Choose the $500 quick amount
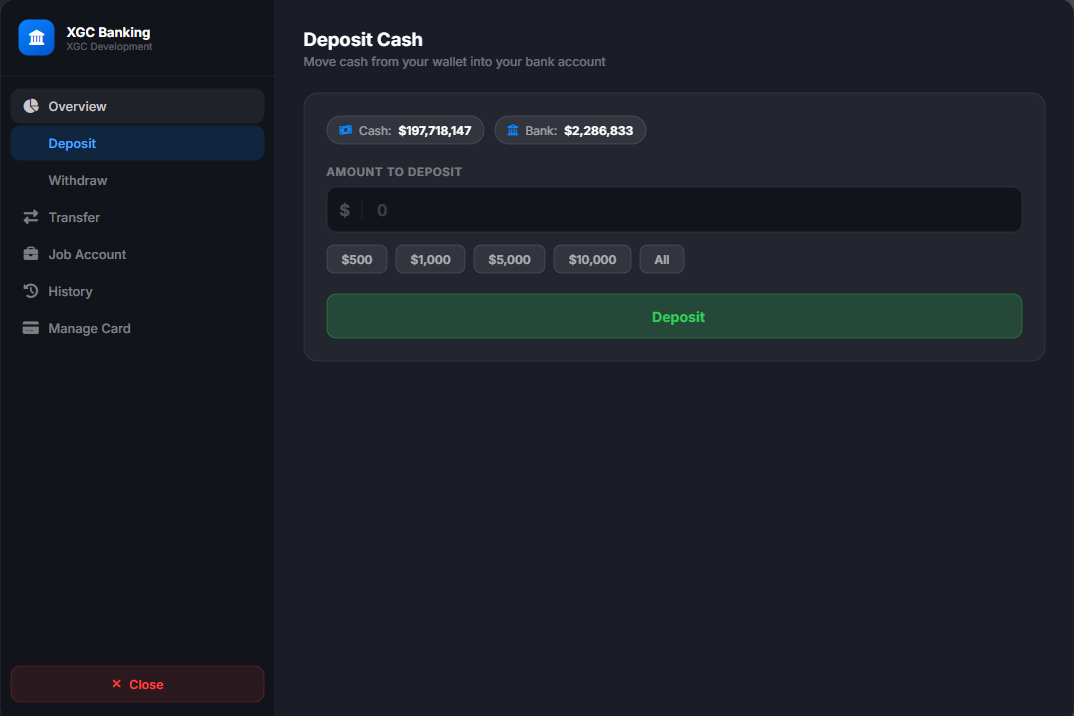 coord(357,260)
